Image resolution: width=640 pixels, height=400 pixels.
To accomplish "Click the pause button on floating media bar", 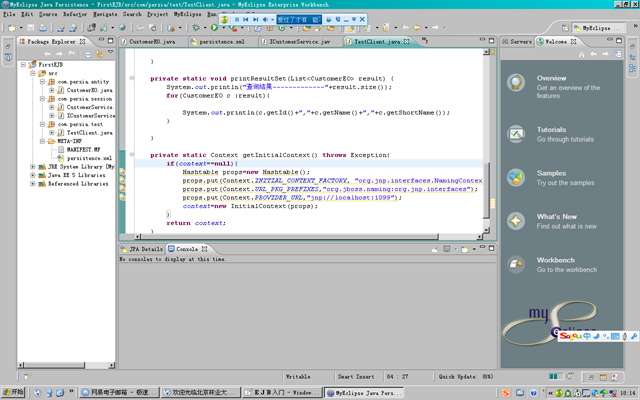I will coord(236,19).
